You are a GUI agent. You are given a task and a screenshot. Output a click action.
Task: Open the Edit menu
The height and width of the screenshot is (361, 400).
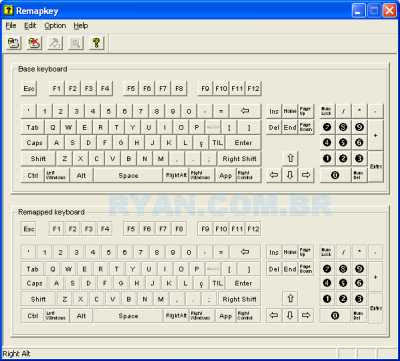click(30, 26)
